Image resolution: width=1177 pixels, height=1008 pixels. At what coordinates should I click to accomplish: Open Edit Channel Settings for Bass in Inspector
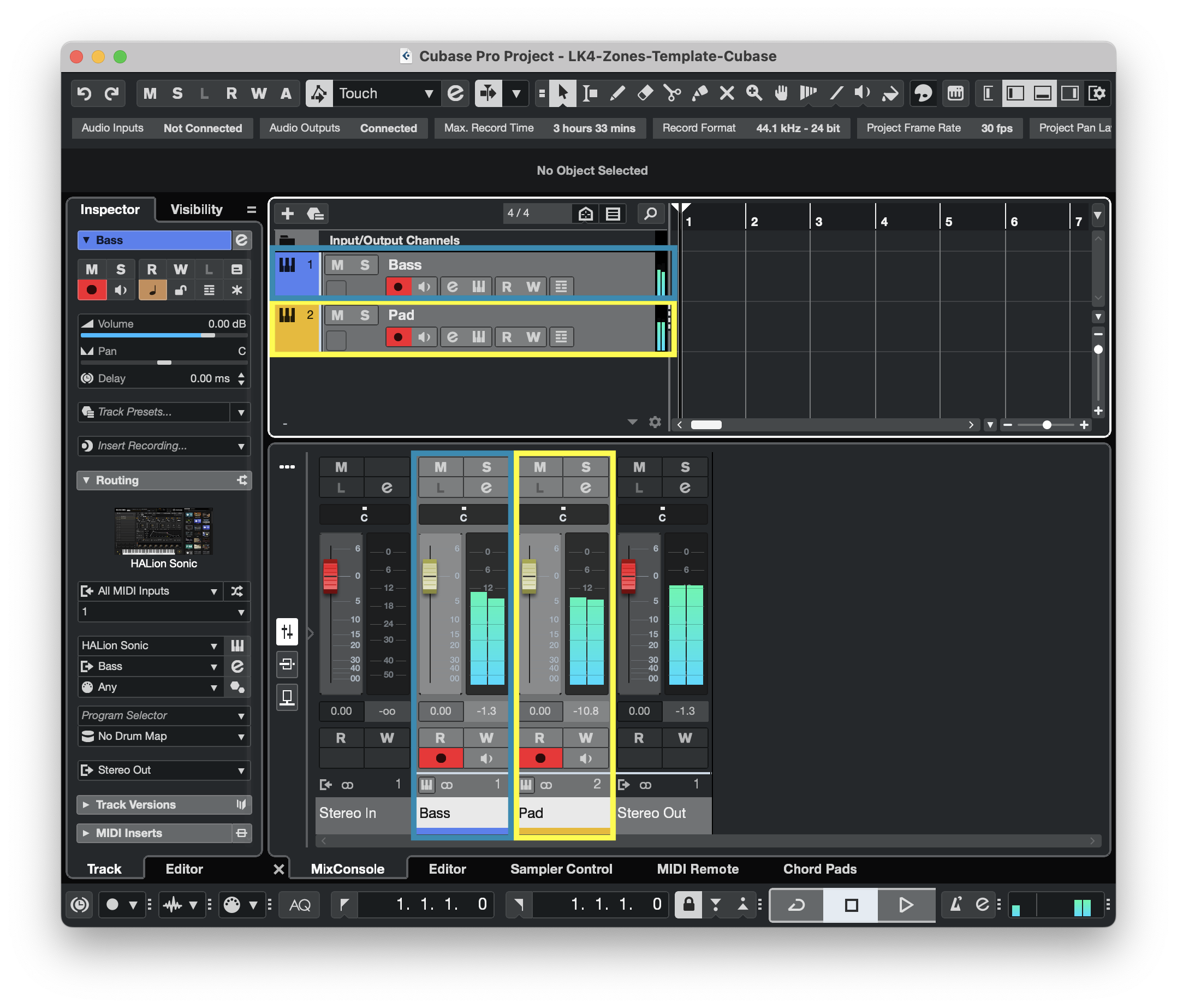241,240
